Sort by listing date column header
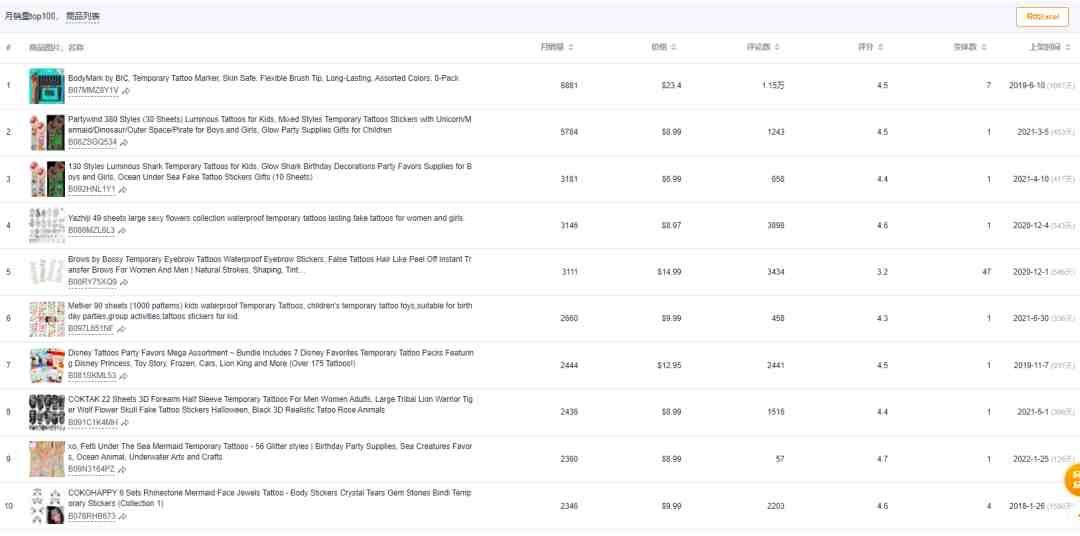Viewport: 1080px width, 536px height. coord(1051,47)
